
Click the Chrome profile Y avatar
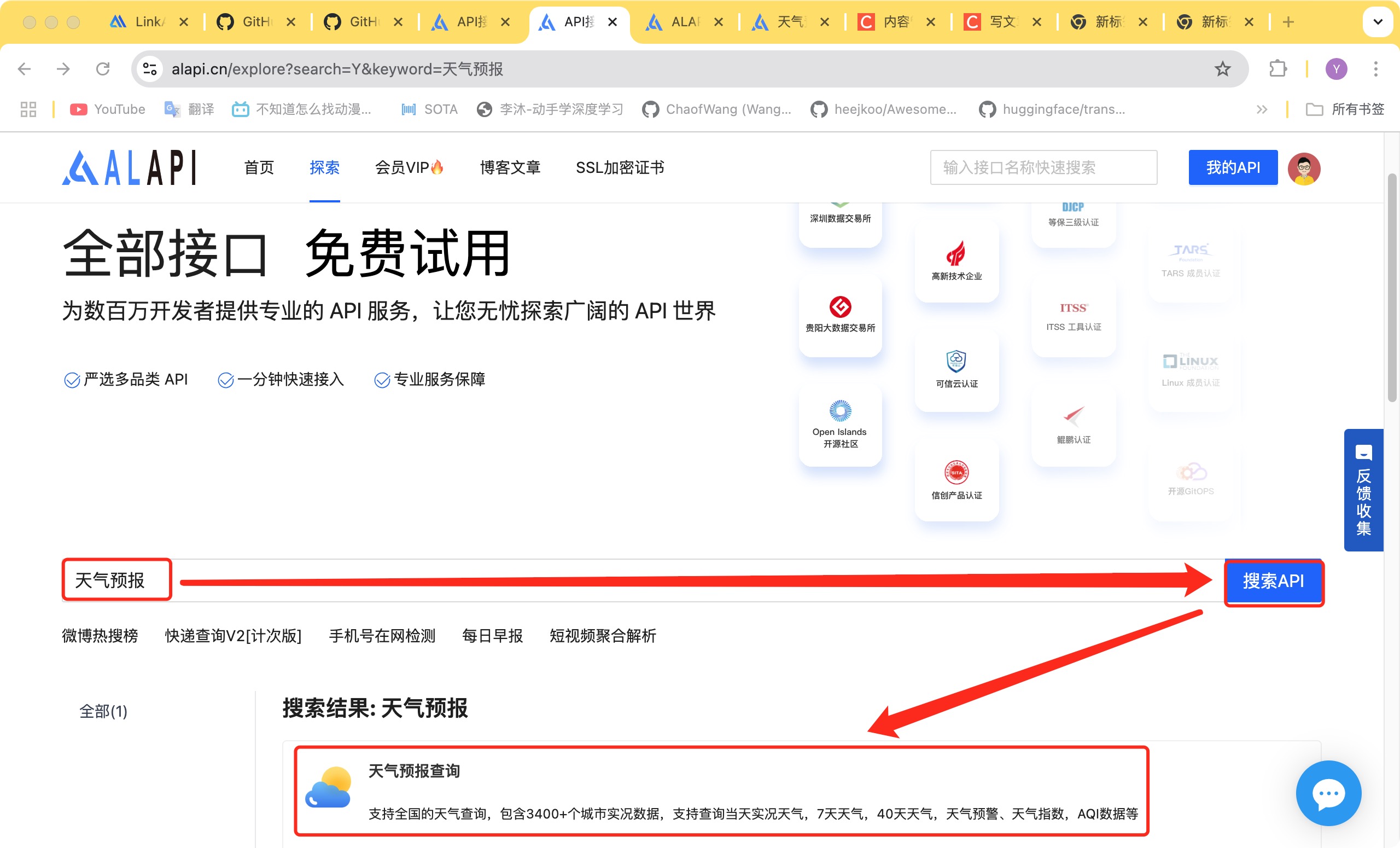pyautogui.click(x=1336, y=69)
